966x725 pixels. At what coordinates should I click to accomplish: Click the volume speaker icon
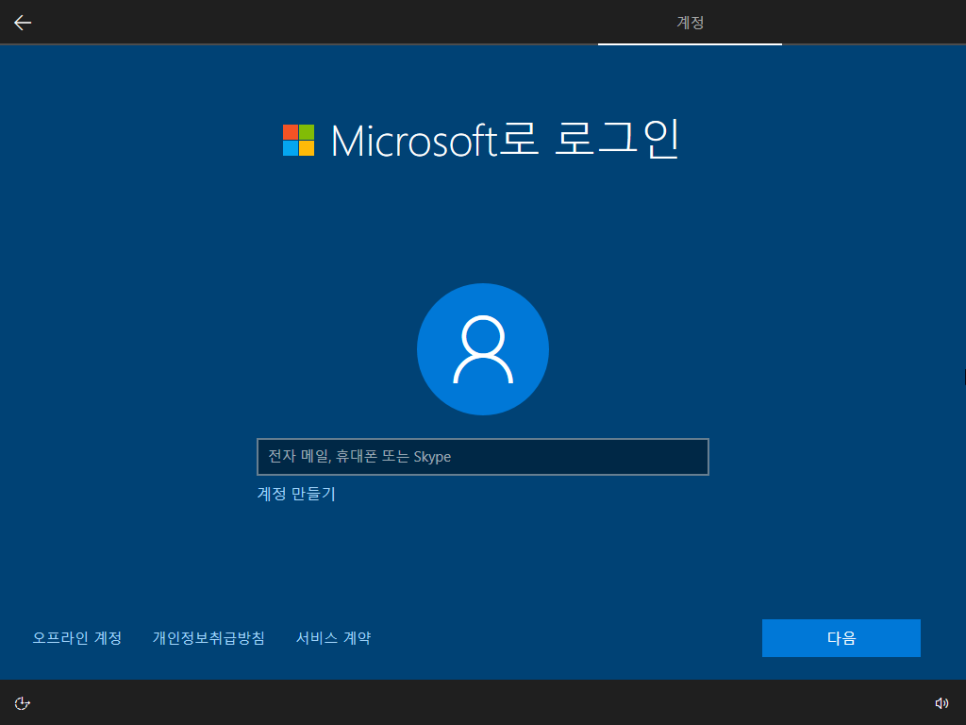pyautogui.click(x=941, y=703)
